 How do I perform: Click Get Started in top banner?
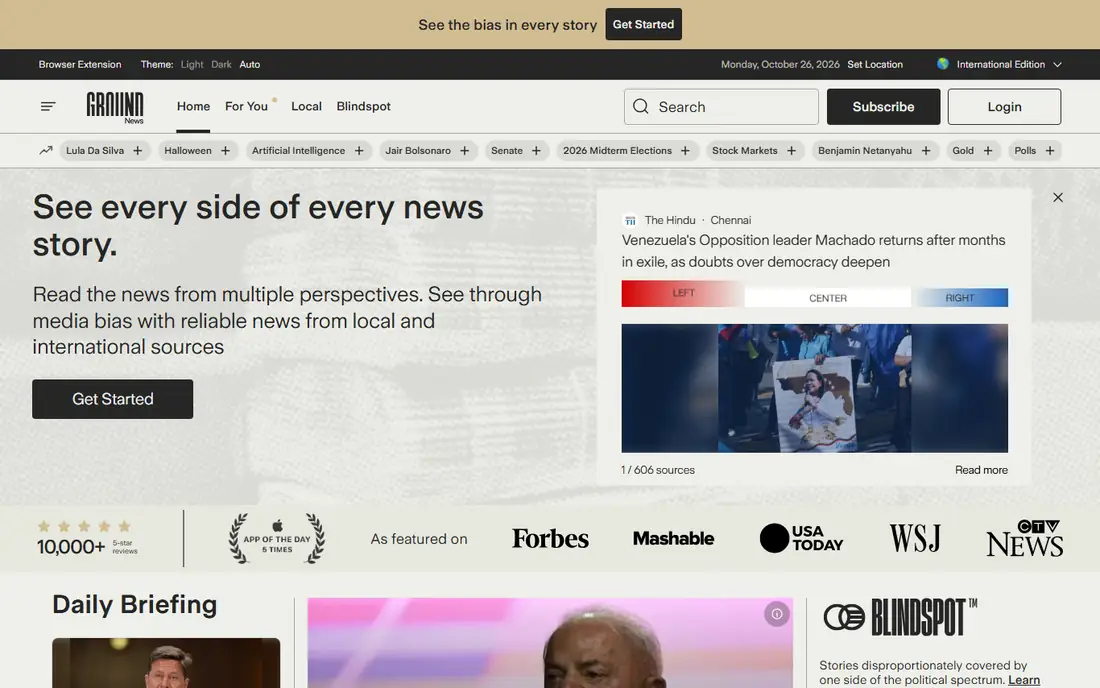643,25
